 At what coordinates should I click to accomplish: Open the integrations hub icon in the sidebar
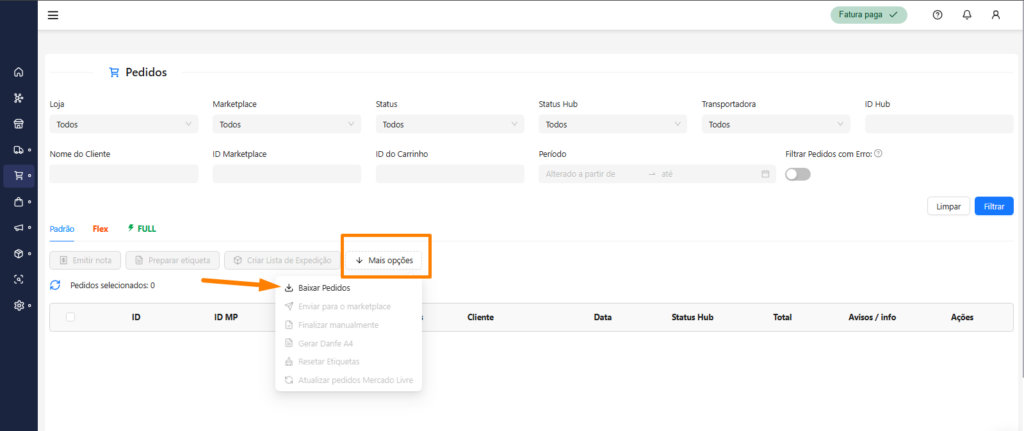pyautogui.click(x=19, y=98)
